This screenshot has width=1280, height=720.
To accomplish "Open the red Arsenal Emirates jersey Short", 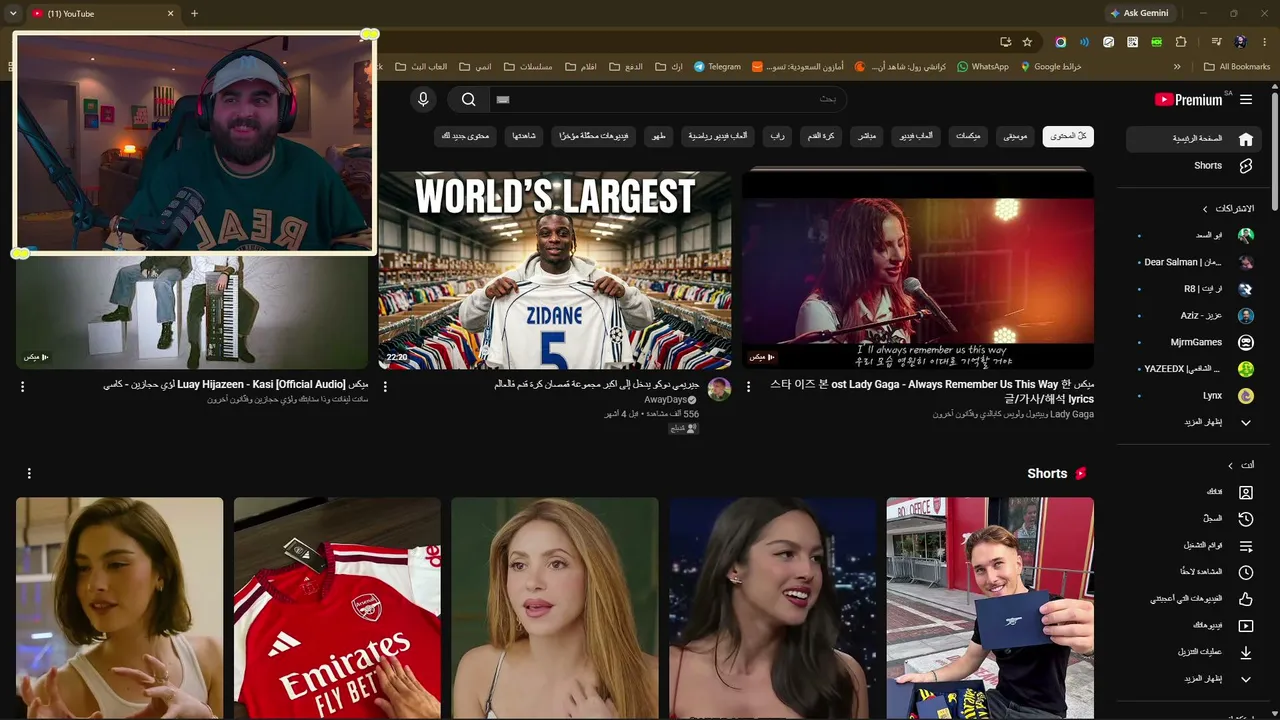I will click(x=337, y=608).
